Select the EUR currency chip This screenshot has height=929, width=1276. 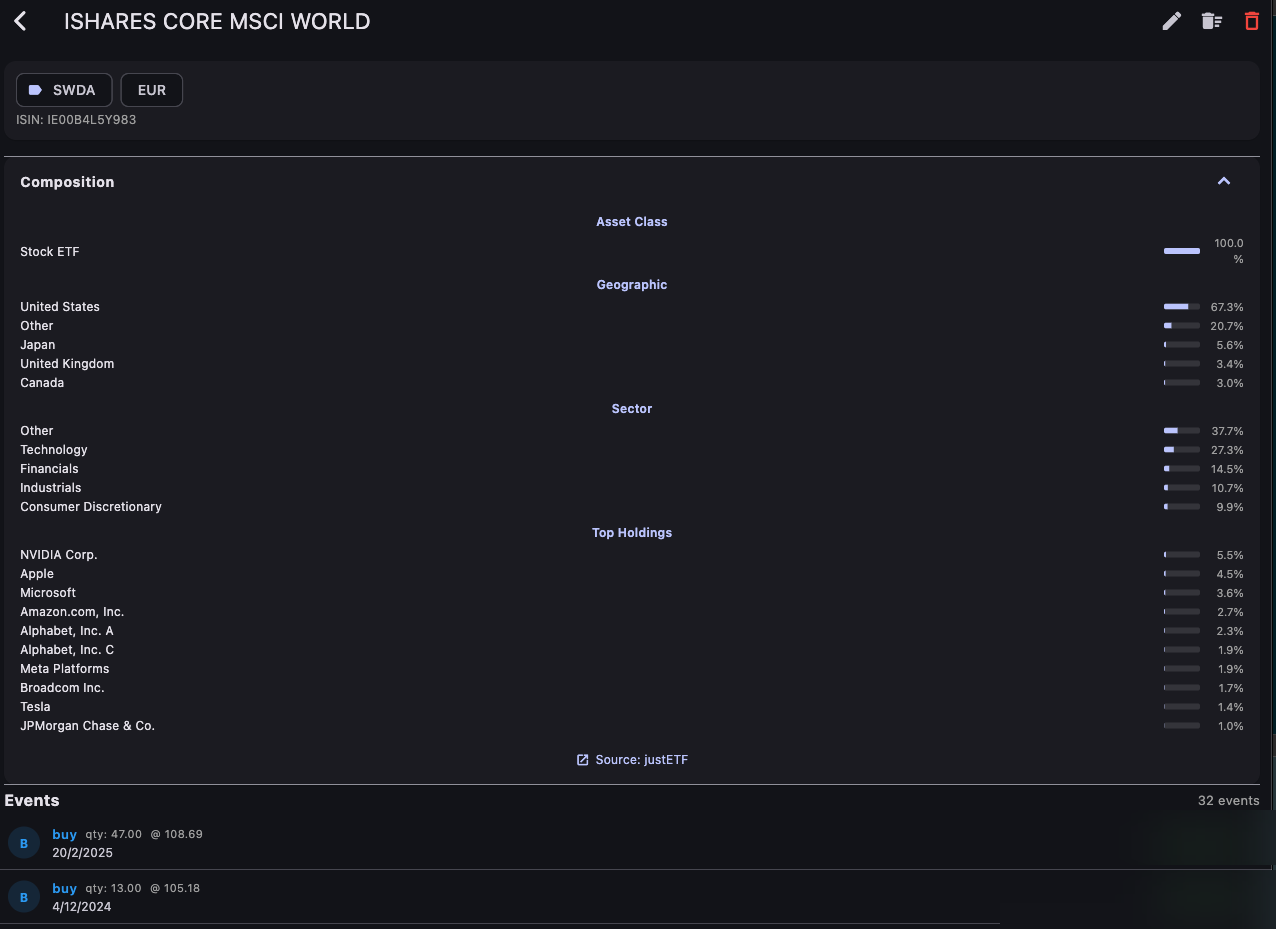pyautogui.click(x=152, y=90)
